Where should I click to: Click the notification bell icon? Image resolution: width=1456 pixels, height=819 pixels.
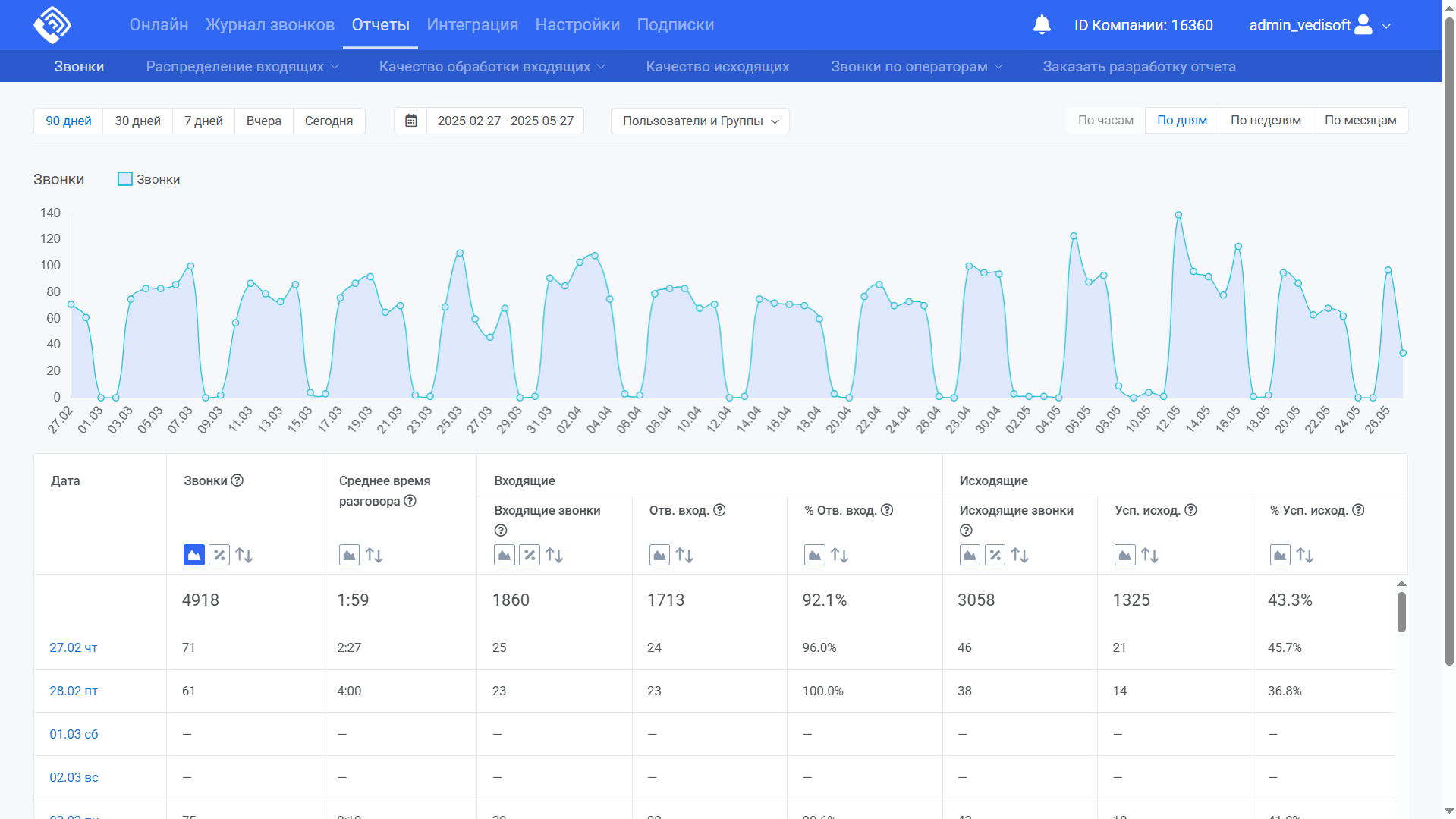1042,25
